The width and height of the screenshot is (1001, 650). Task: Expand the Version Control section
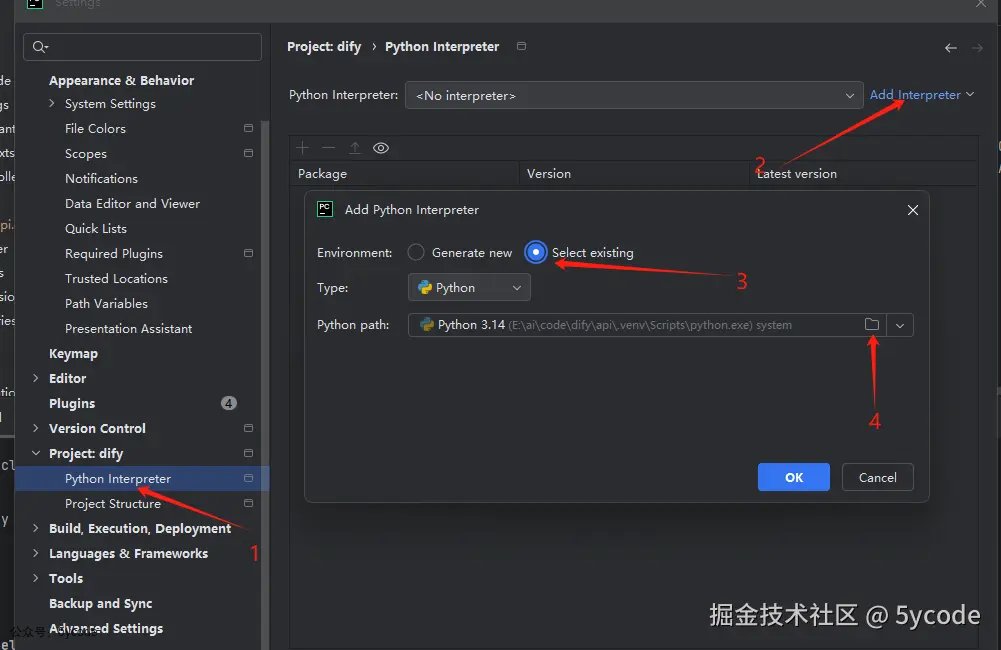36,428
